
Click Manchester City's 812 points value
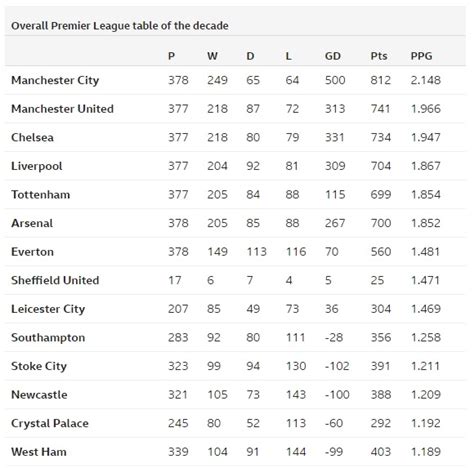[x=381, y=80]
